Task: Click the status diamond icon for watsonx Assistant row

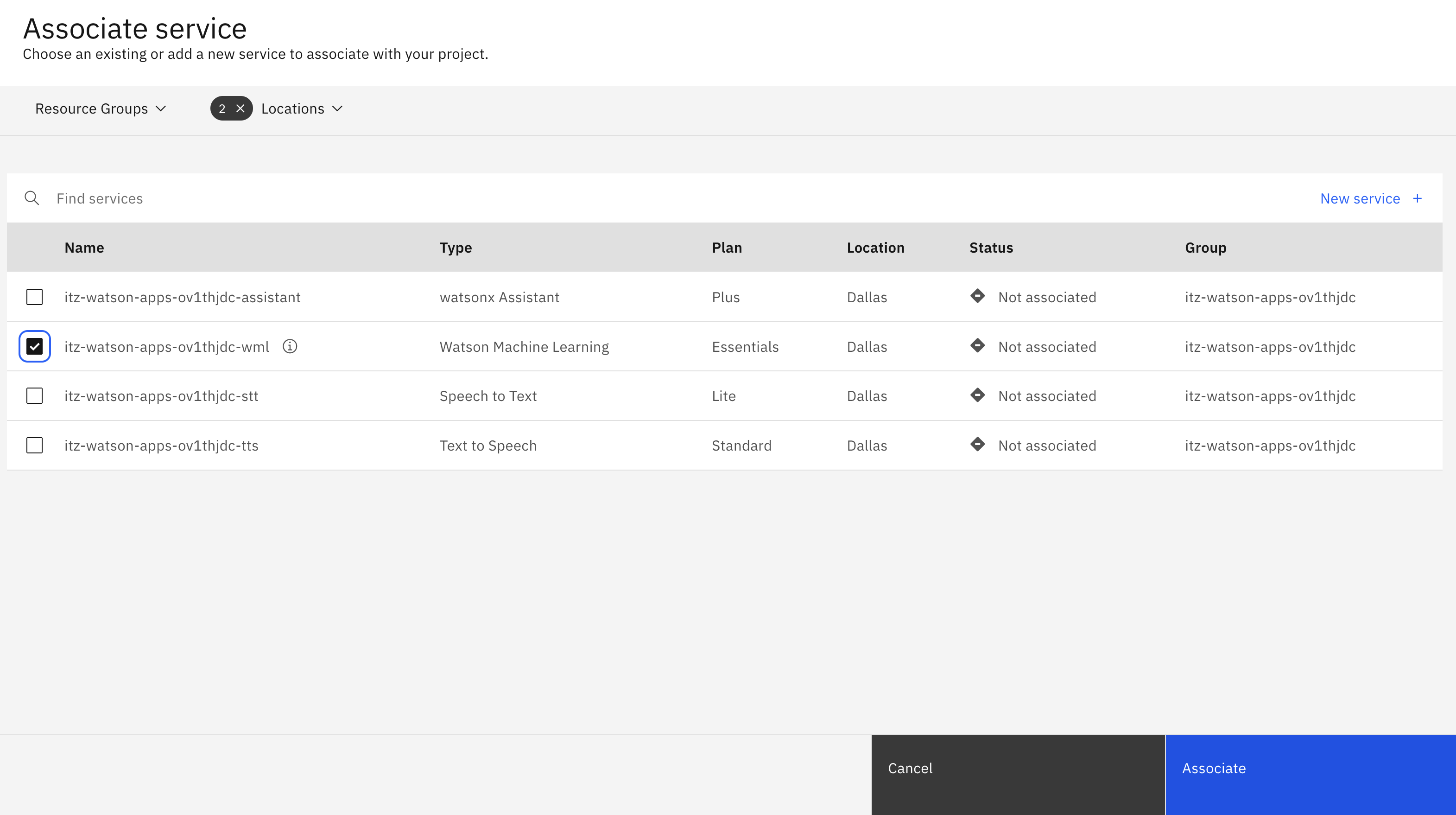Action: (x=978, y=296)
